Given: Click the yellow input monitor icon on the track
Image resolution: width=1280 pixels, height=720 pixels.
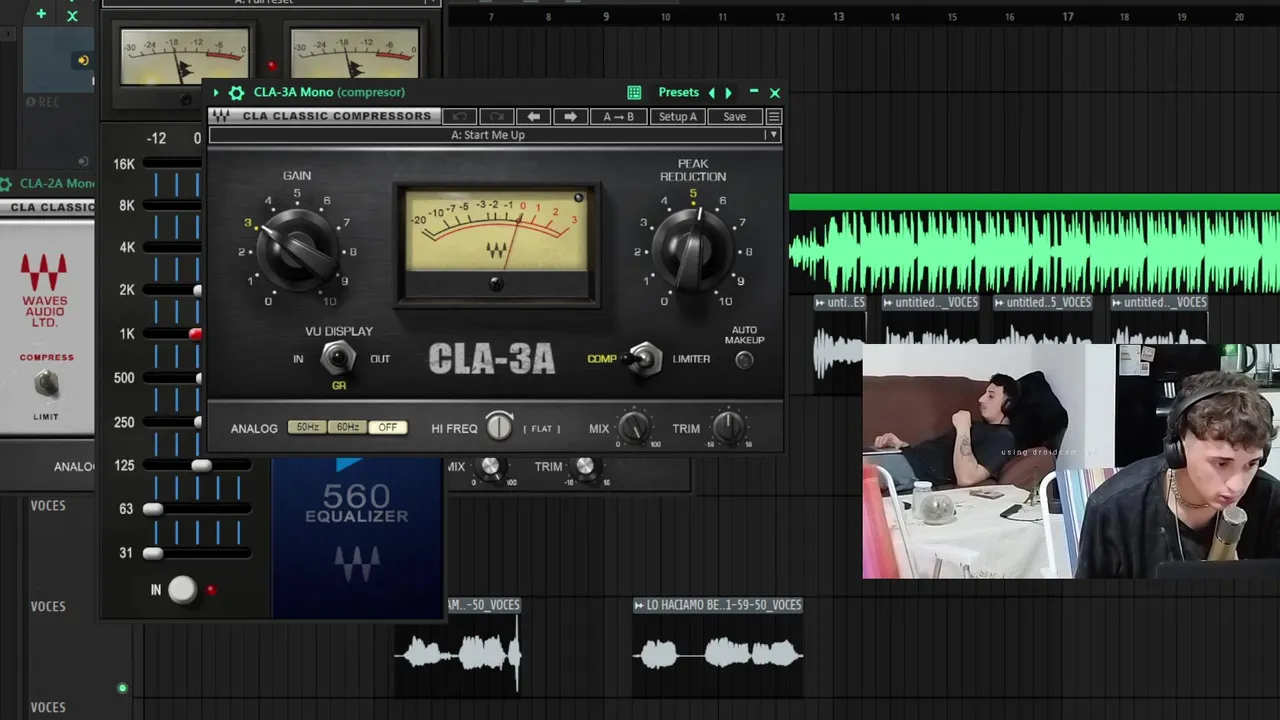Looking at the screenshot, I should (x=83, y=60).
